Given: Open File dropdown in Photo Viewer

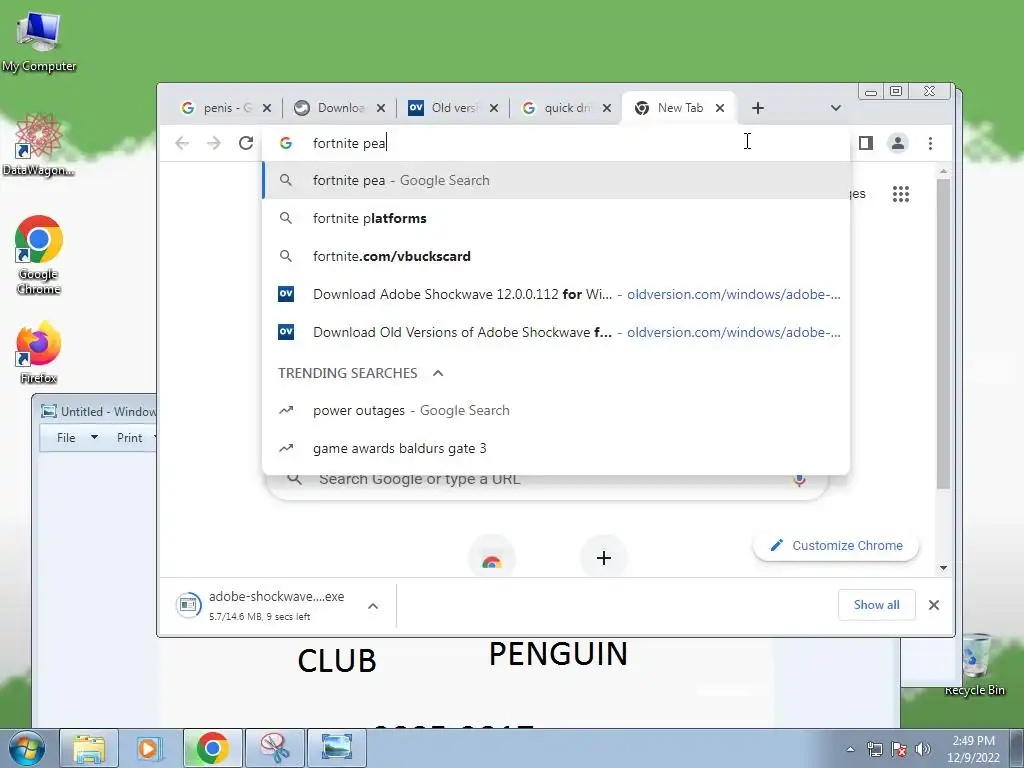Looking at the screenshot, I should (x=76, y=438).
